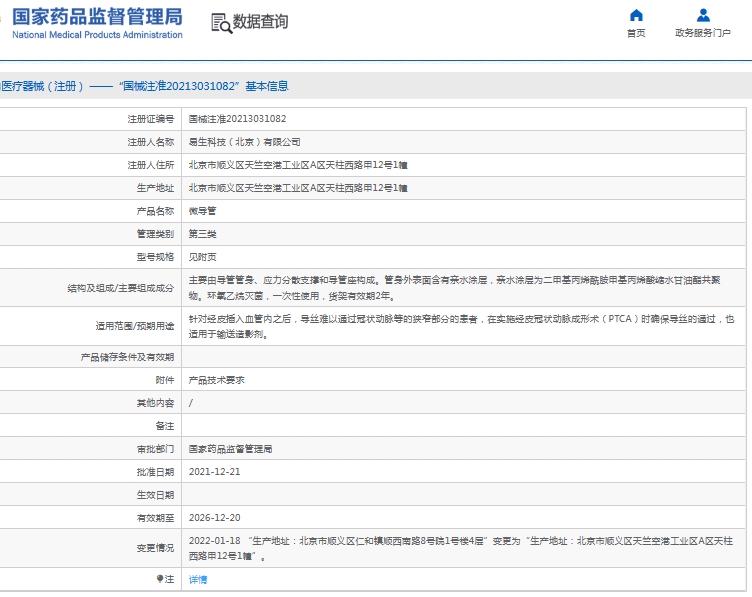Click the 见附页 value in 型号规格 row
Image resolution: width=752 pixels, height=597 pixels.
[203, 257]
